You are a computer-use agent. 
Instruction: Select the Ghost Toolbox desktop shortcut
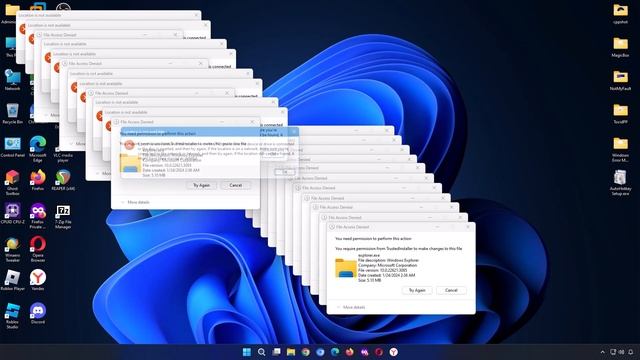12,183
